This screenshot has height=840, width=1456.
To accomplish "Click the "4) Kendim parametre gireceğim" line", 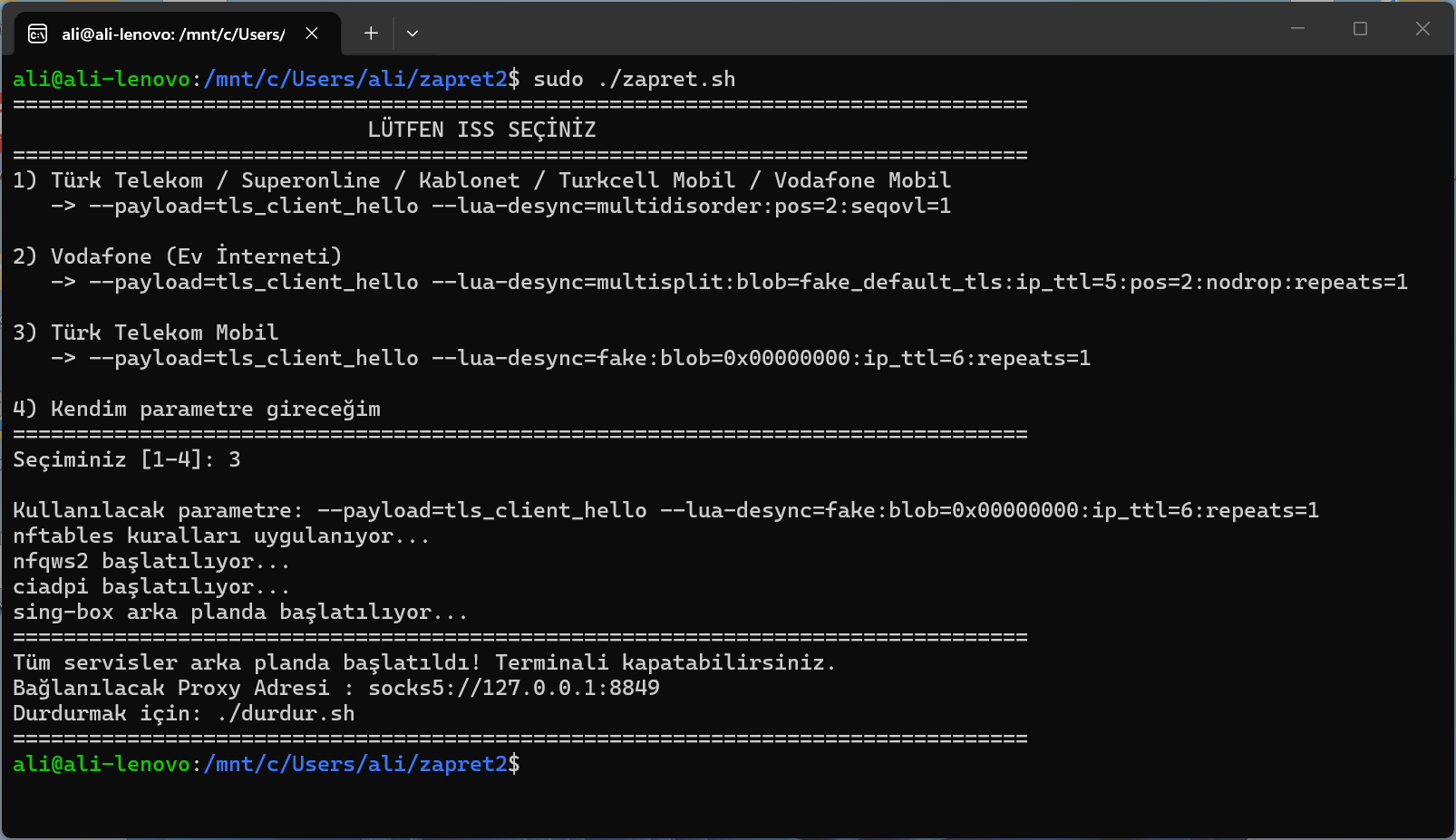I will pyautogui.click(x=197, y=409).
